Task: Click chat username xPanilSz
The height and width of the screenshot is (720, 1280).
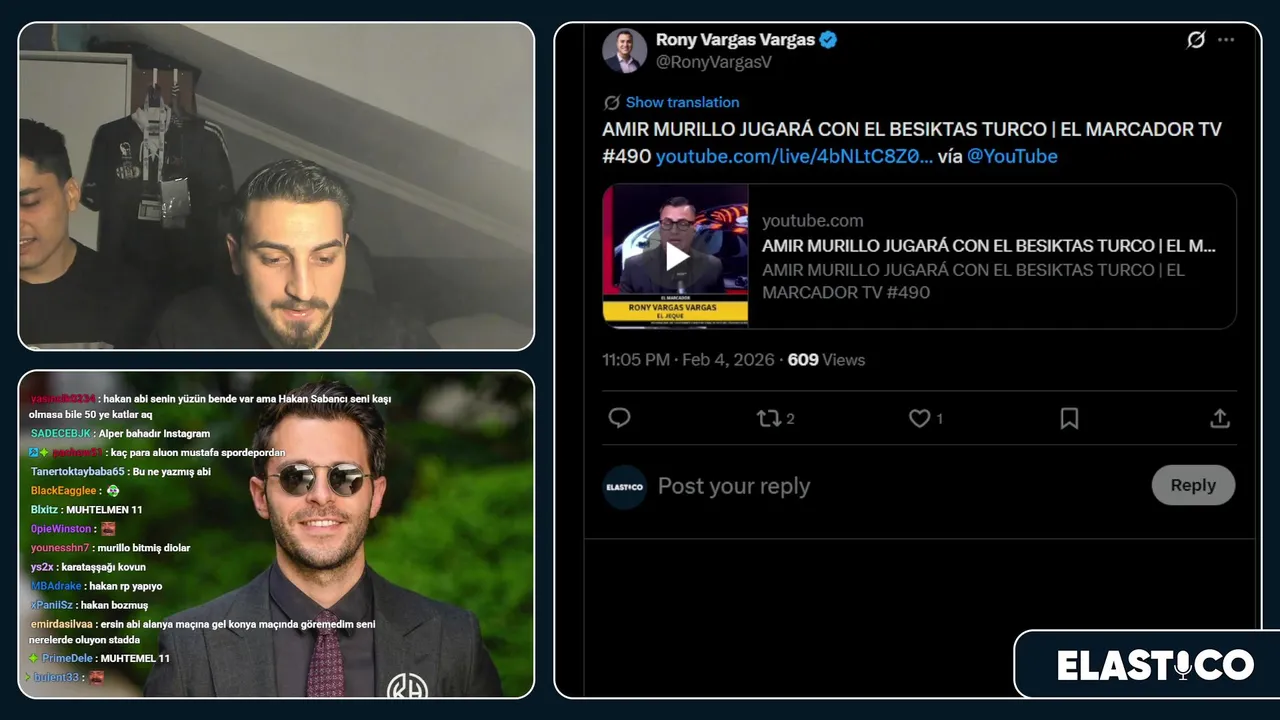Action: 51,605
